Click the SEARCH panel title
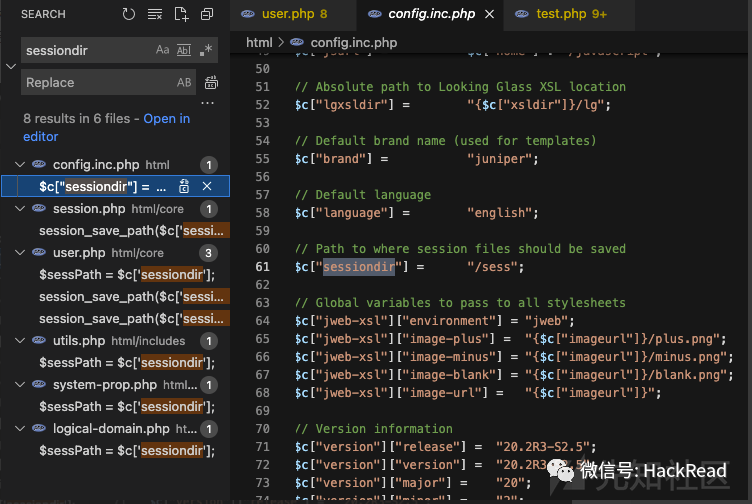This screenshot has width=752, height=504. tap(43, 14)
